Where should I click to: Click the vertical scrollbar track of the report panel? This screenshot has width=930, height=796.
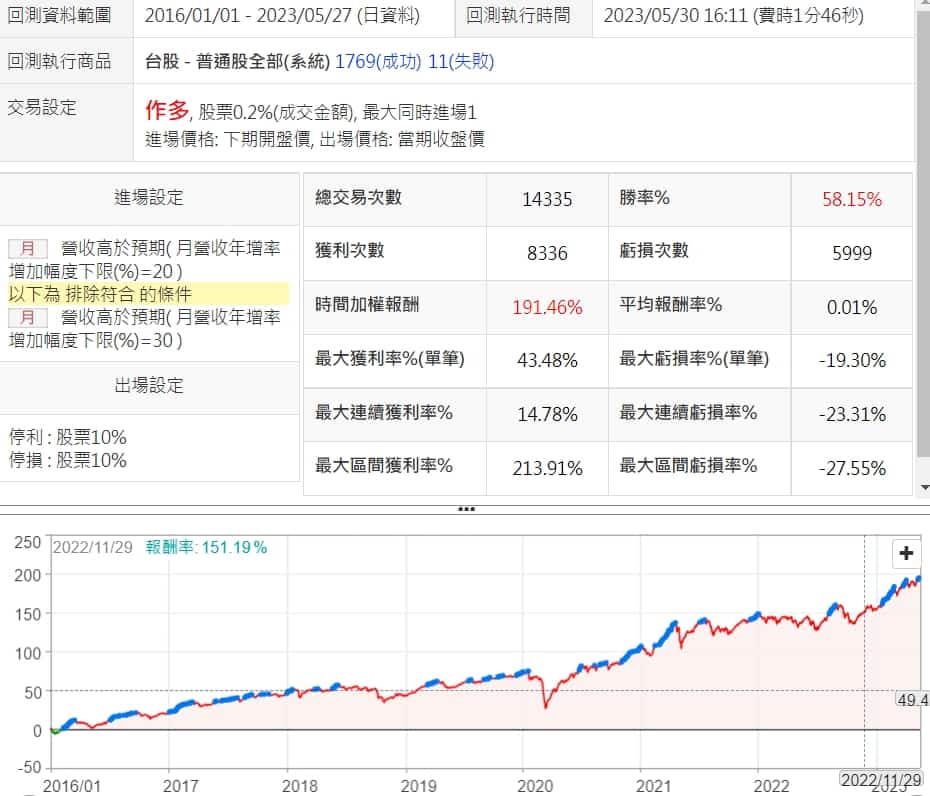922,250
